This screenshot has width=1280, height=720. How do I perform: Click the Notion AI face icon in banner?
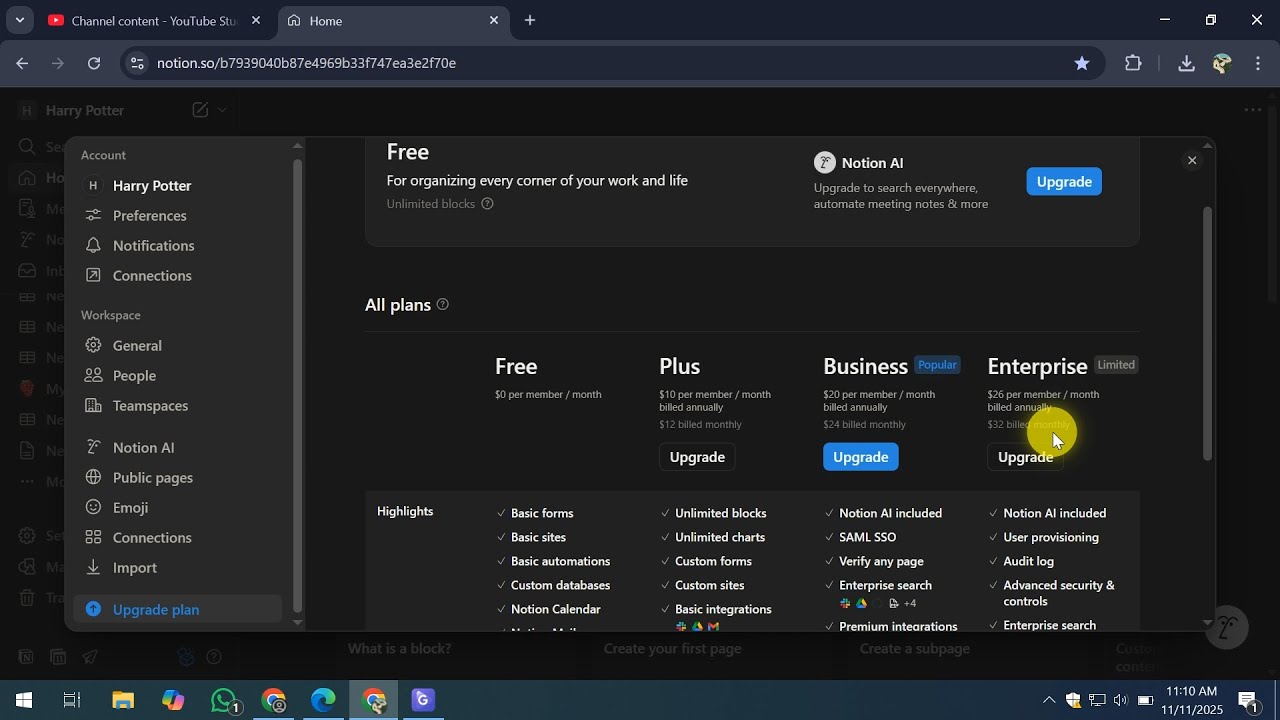click(825, 163)
